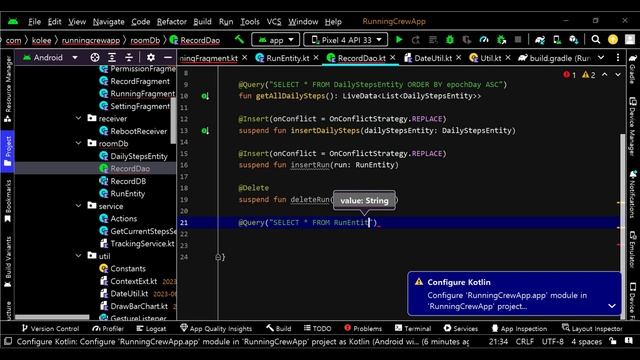Toggle Bookmarks side panel

[x=7, y=201]
